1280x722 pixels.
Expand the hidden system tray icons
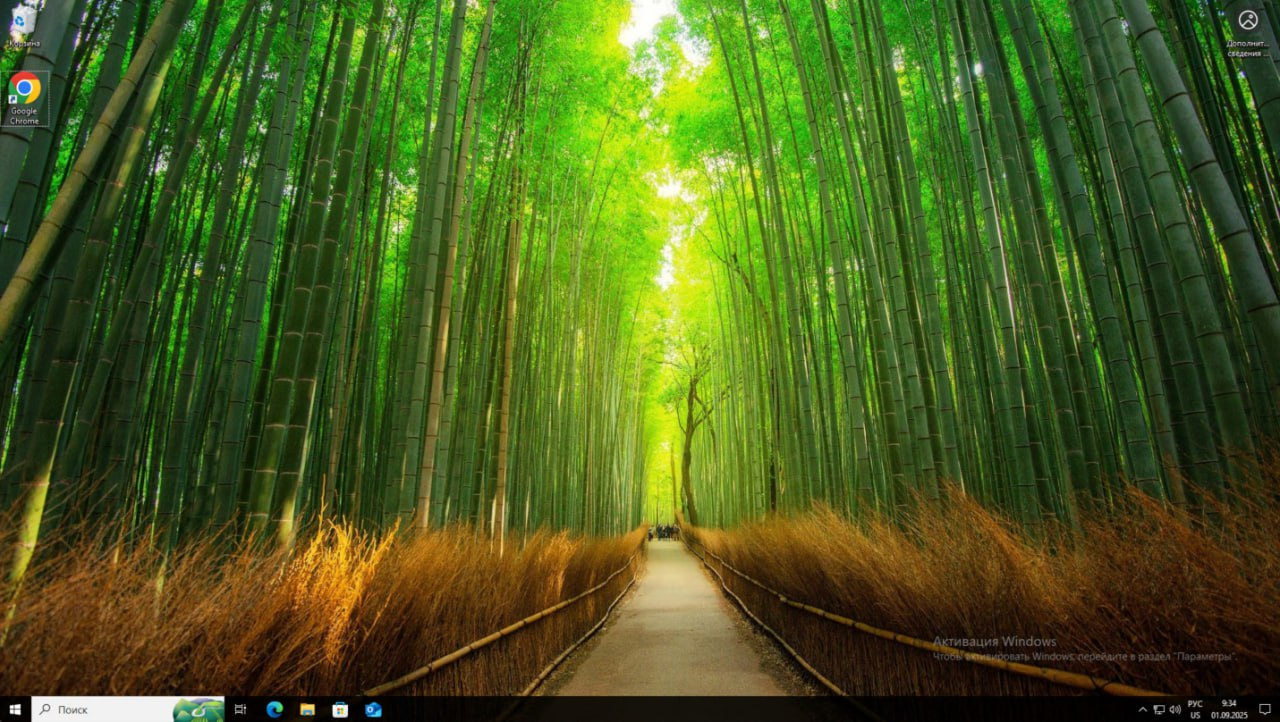[1142, 709]
